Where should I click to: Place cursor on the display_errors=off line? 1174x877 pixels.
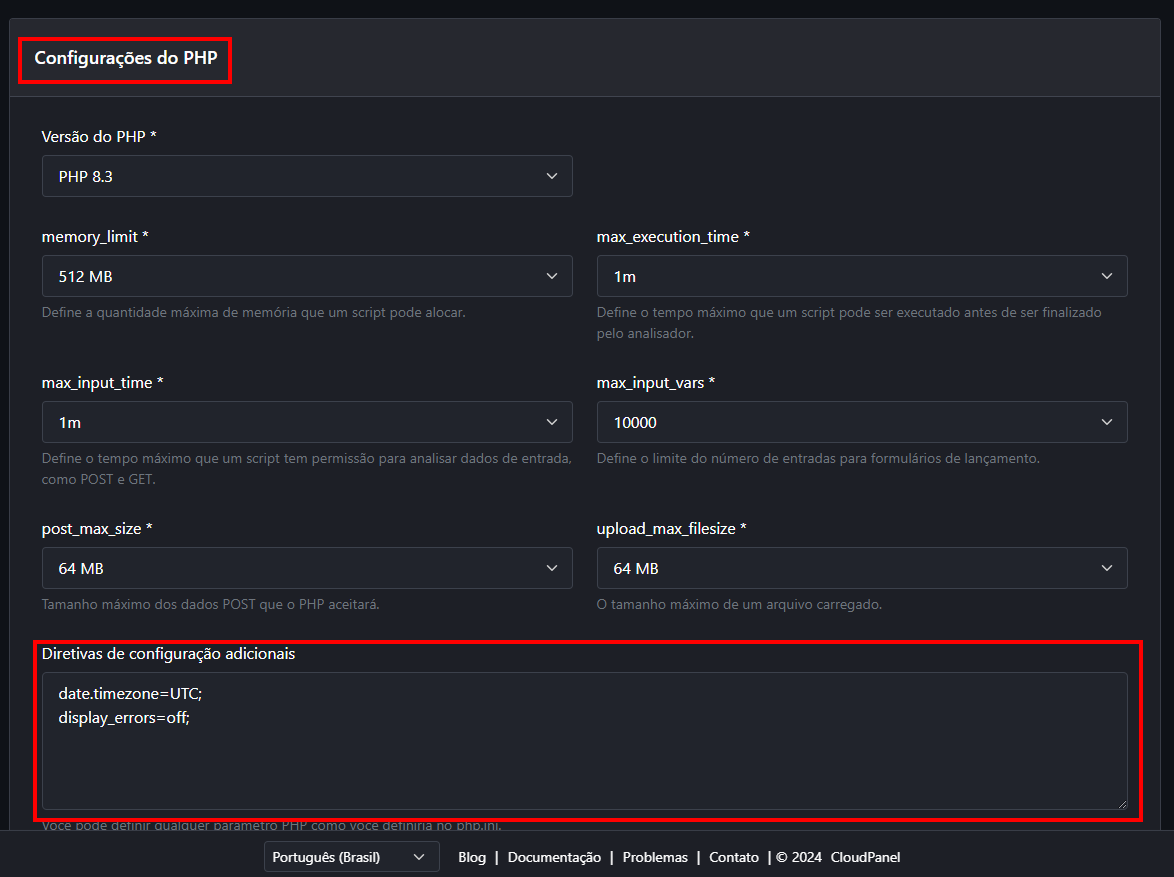tap(123, 717)
